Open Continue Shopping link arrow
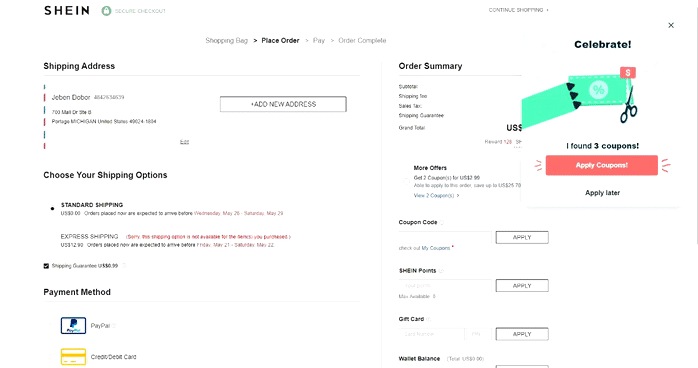Viewport: 698px width, 368px height. (x=548, y=10)
